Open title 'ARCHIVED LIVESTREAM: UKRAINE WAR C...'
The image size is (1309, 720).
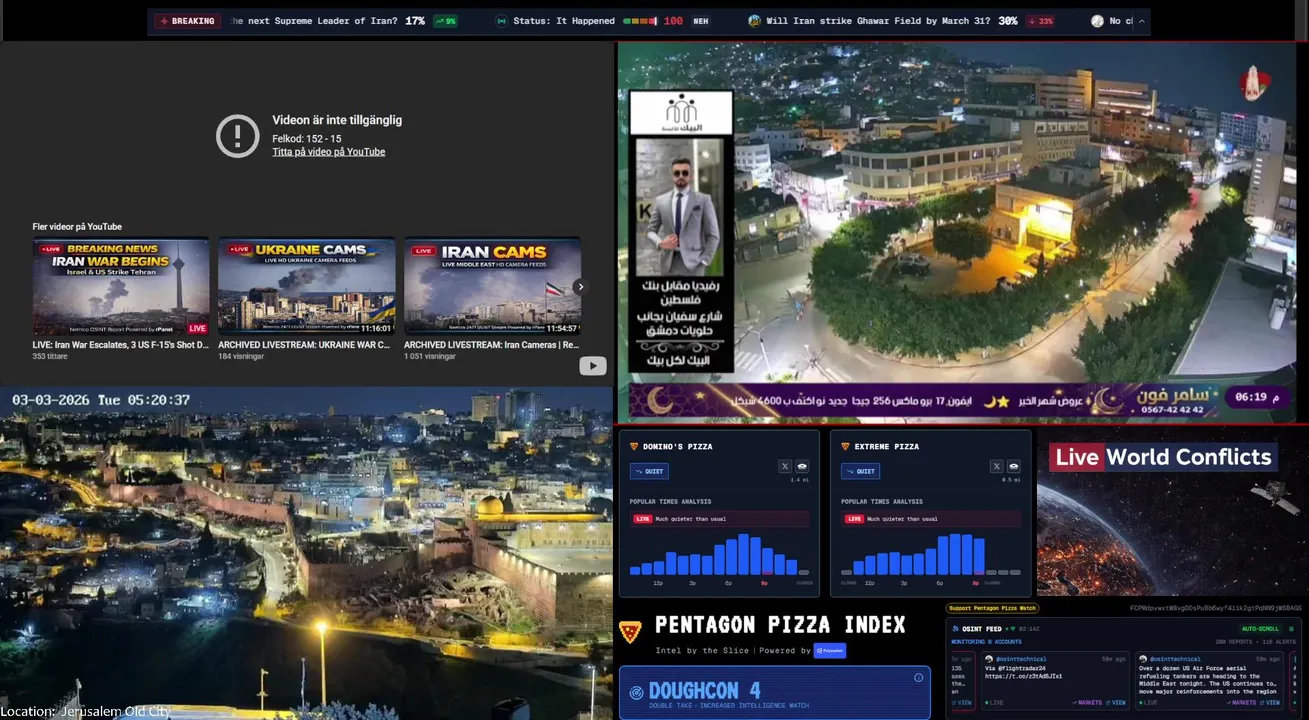(304, 345)
